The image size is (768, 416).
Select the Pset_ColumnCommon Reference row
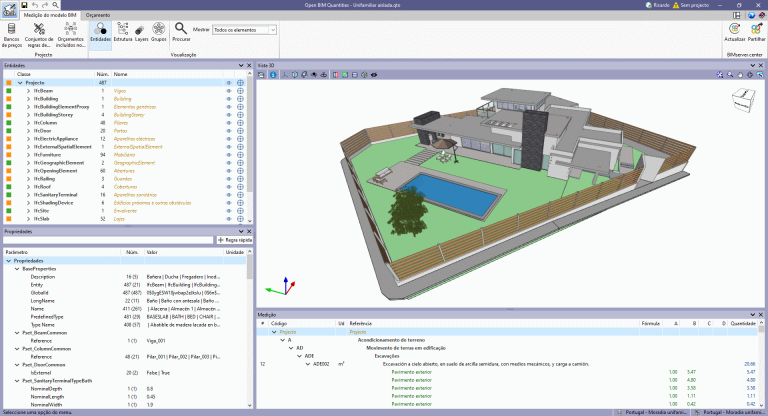pyautogui.click(x=125, y=357)
